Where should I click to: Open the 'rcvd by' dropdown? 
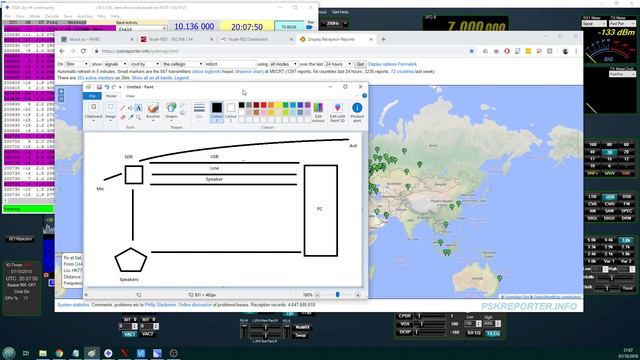[144, 64]
